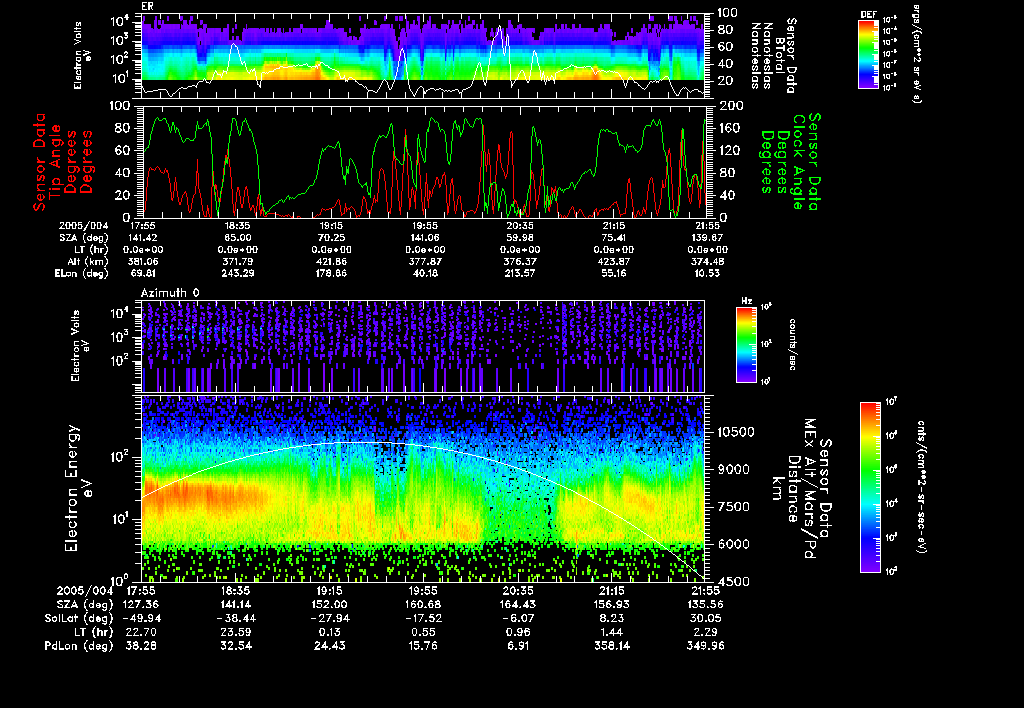
Task: Click the red 'Tip Angle' axis label
Action: tap(55, 161)
